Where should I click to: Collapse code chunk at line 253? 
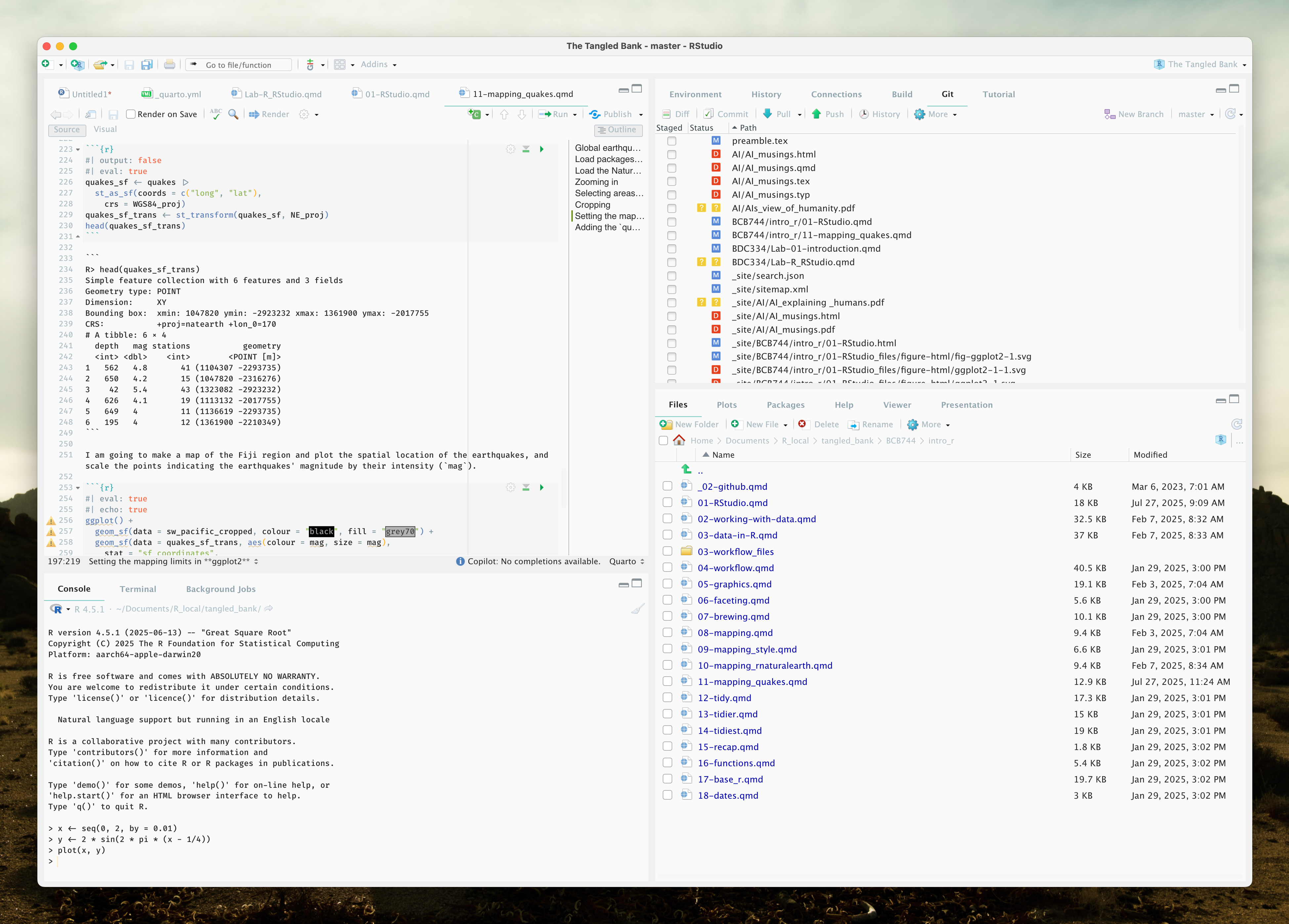point(78,487)
